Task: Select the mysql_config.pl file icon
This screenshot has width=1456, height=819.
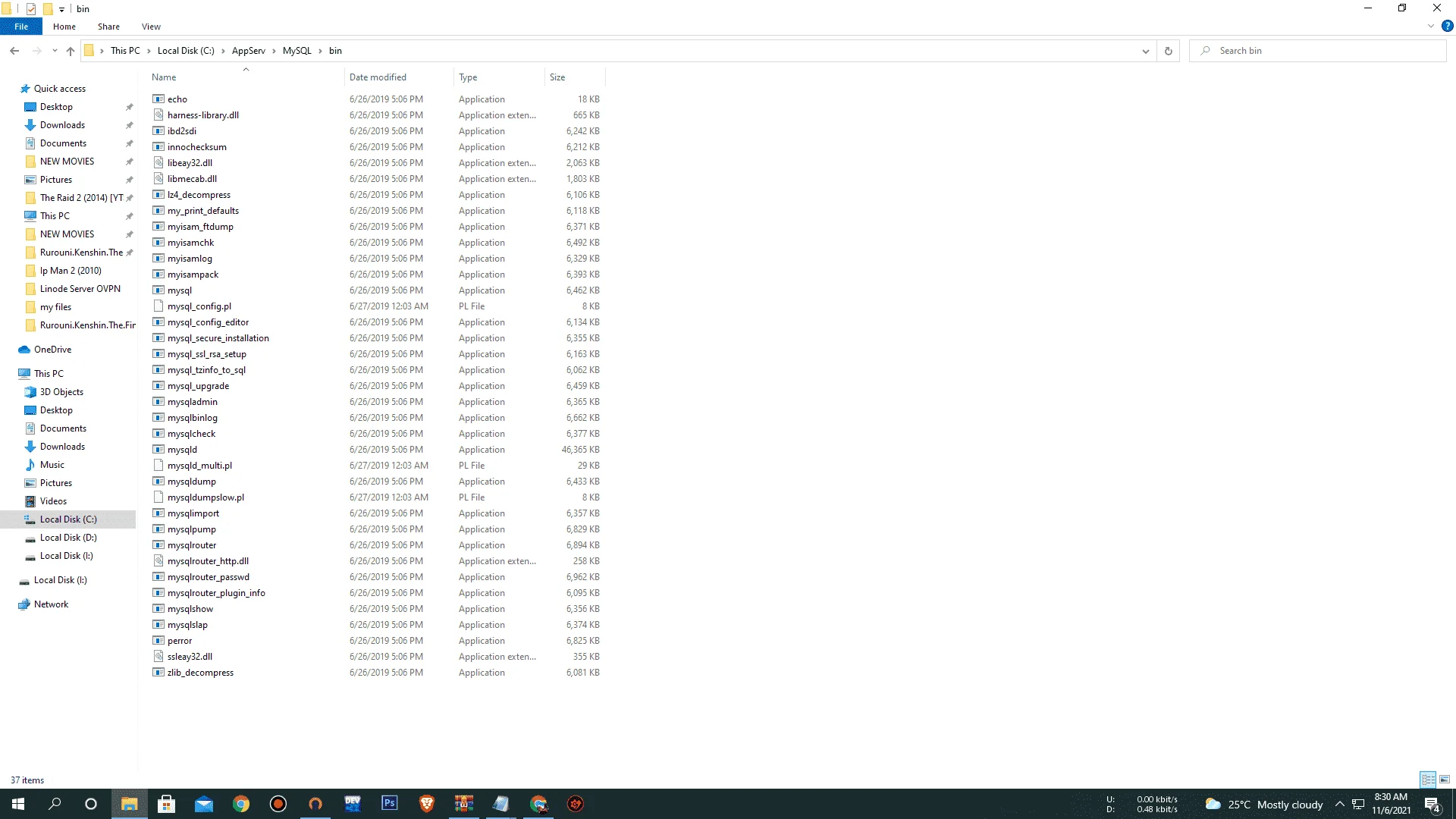Action: pos(158,306)
